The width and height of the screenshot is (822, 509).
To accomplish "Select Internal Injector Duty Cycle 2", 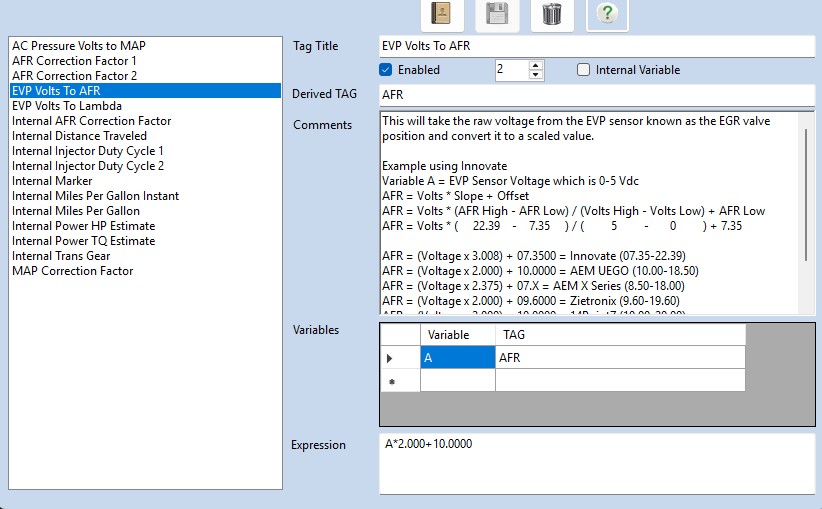I will 145,166.
